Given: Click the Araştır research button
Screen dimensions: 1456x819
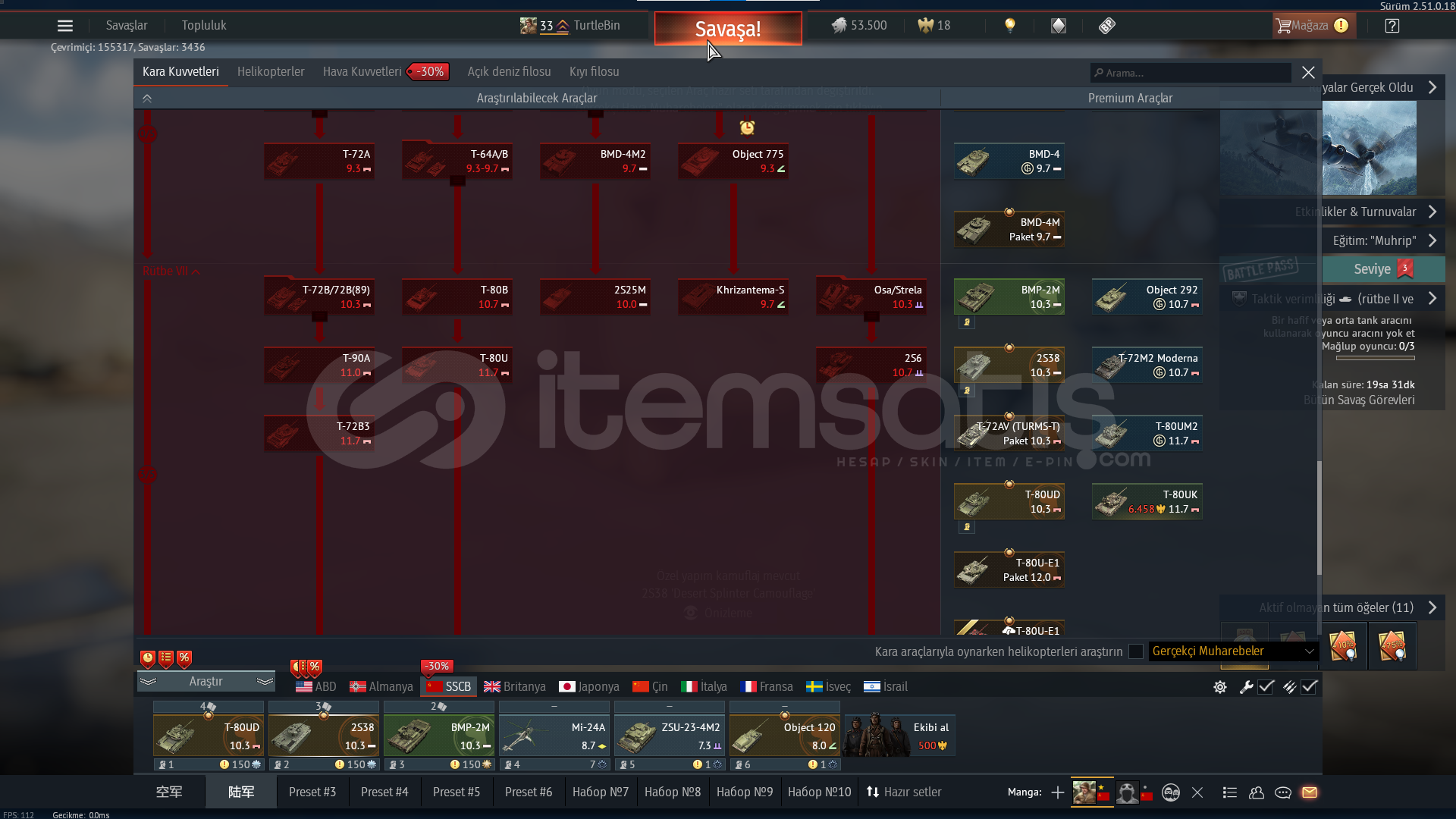Looking at the screenshot, I should [x=206, y=682].
